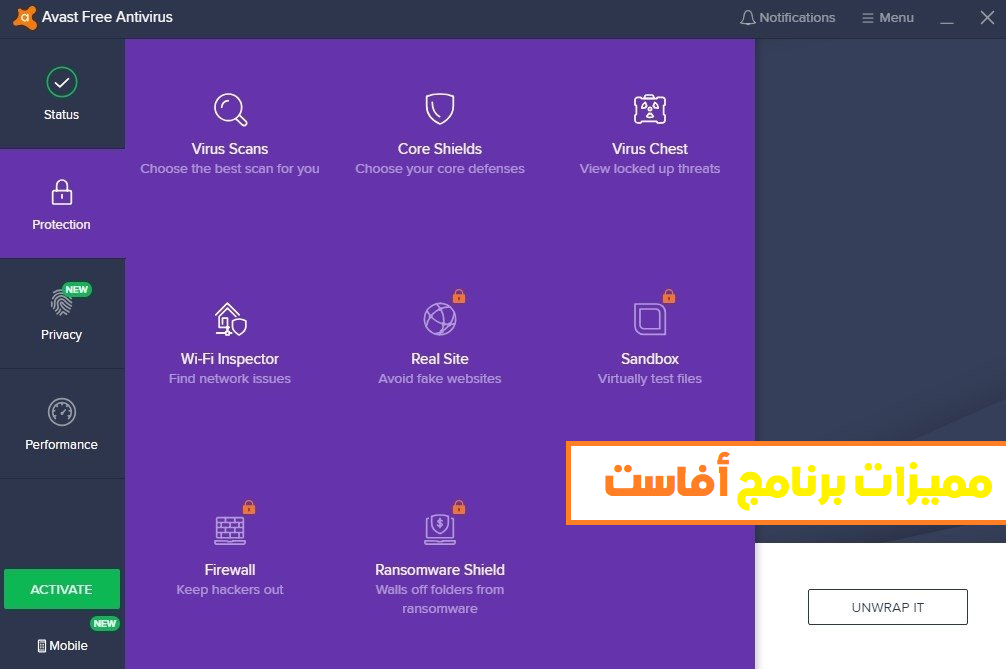Click NEW badge above Privacy
This screenshot has height=669, width=1006.
[x=76, y=289]
